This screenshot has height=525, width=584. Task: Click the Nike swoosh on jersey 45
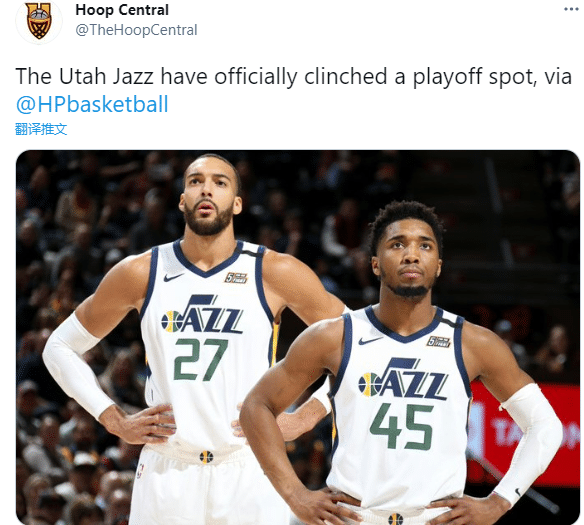pos(370,340)
